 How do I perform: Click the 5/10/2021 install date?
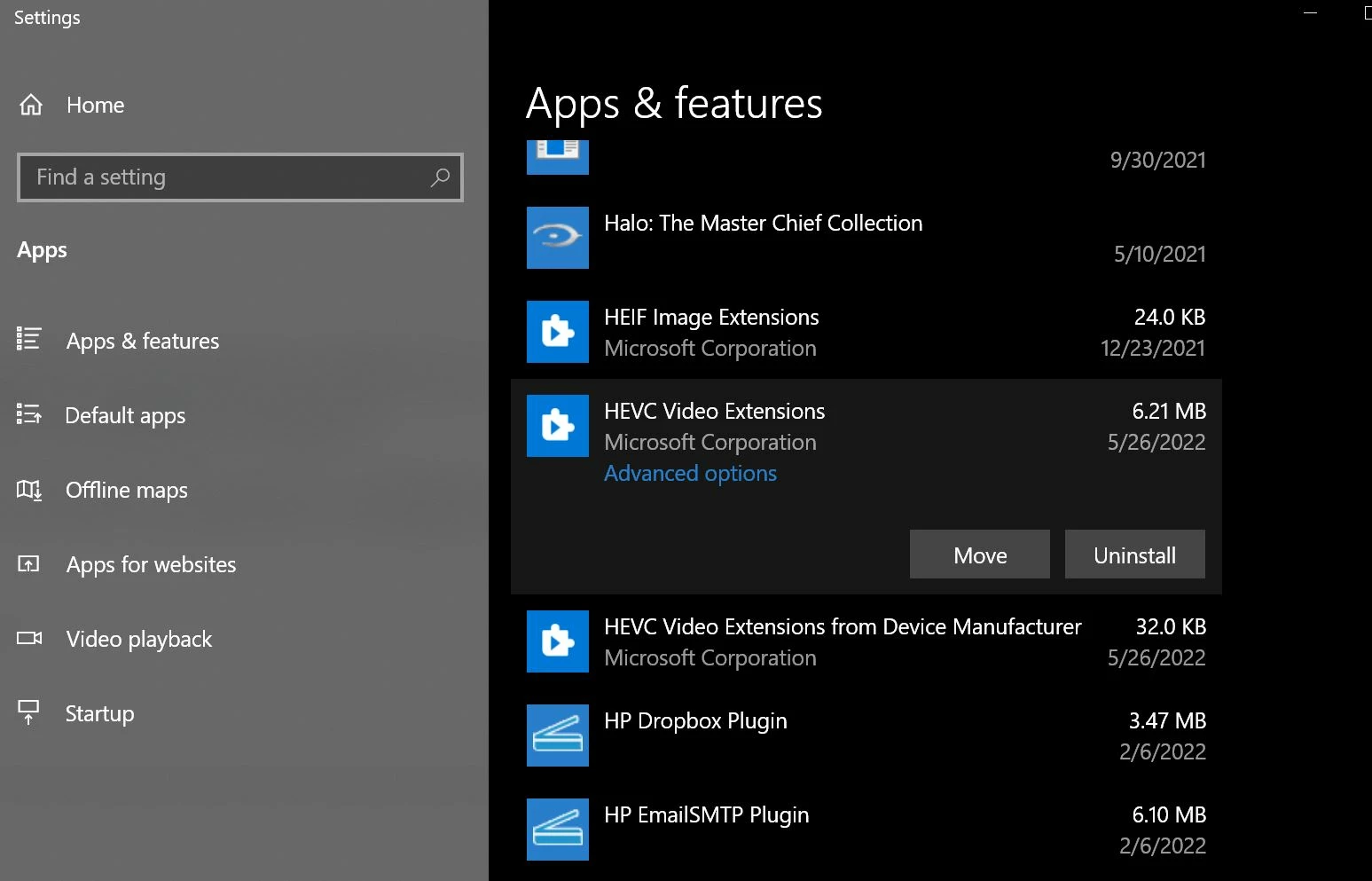pyautogui.click(x=1160, y=255)
